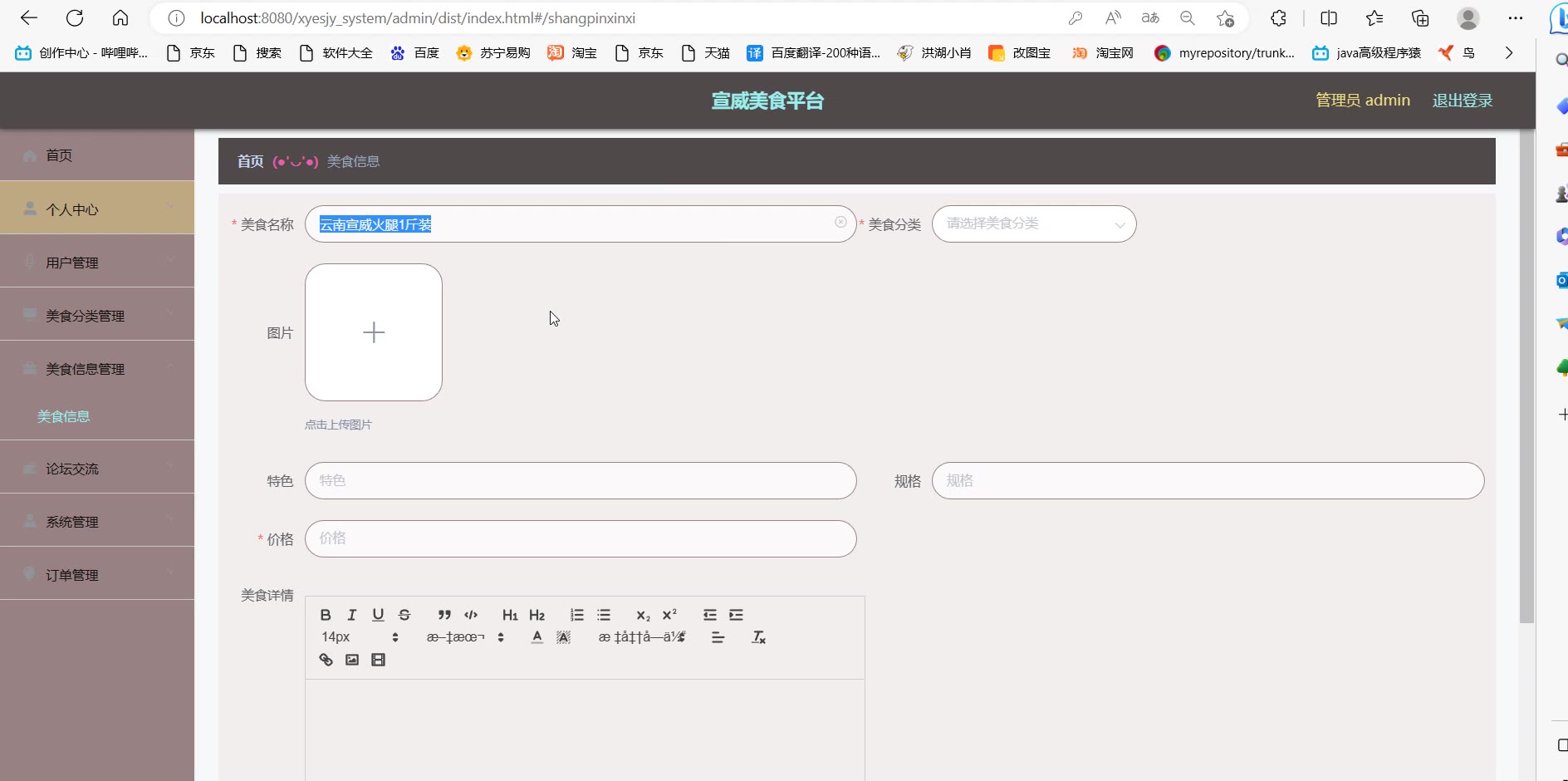Clear the 美食名称 field with the x icon
Screen dimensions: 1568x781
tap(840, 222)
